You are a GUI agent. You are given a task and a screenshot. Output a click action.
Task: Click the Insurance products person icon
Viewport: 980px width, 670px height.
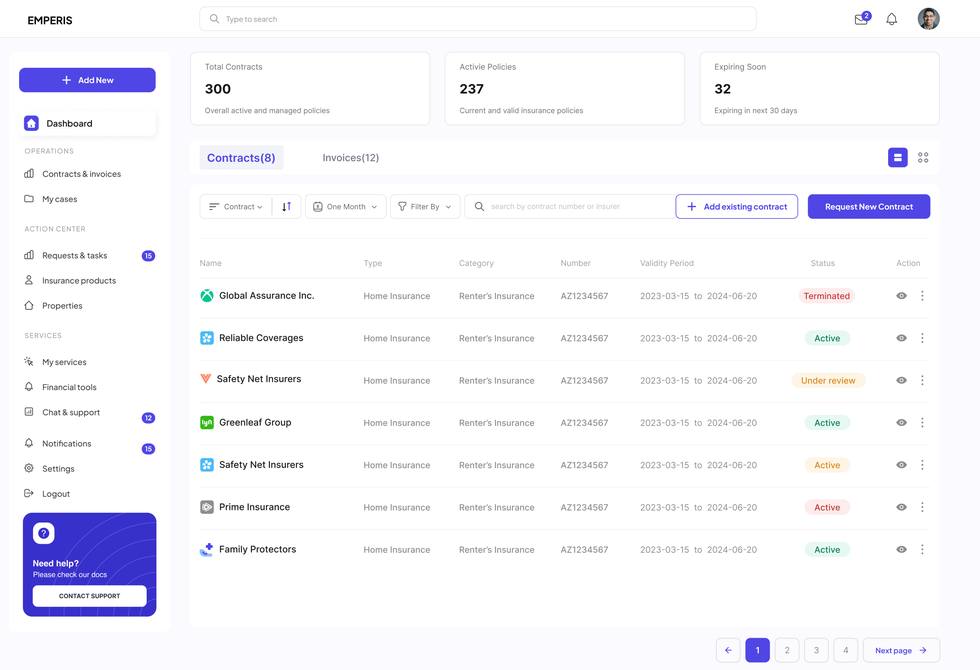point(29,280)
